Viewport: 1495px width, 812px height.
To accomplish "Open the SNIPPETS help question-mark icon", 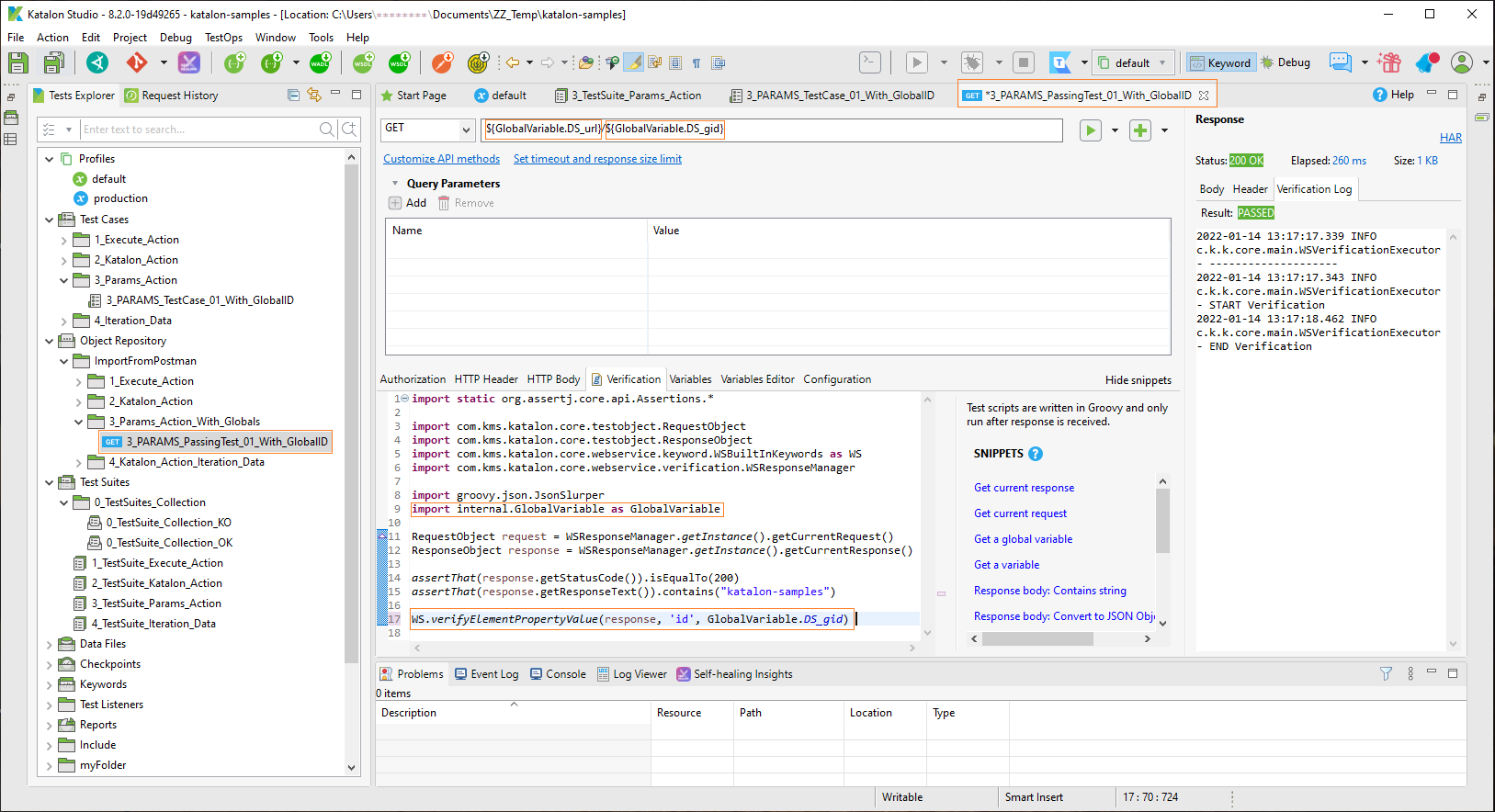I will [1036, 454].
